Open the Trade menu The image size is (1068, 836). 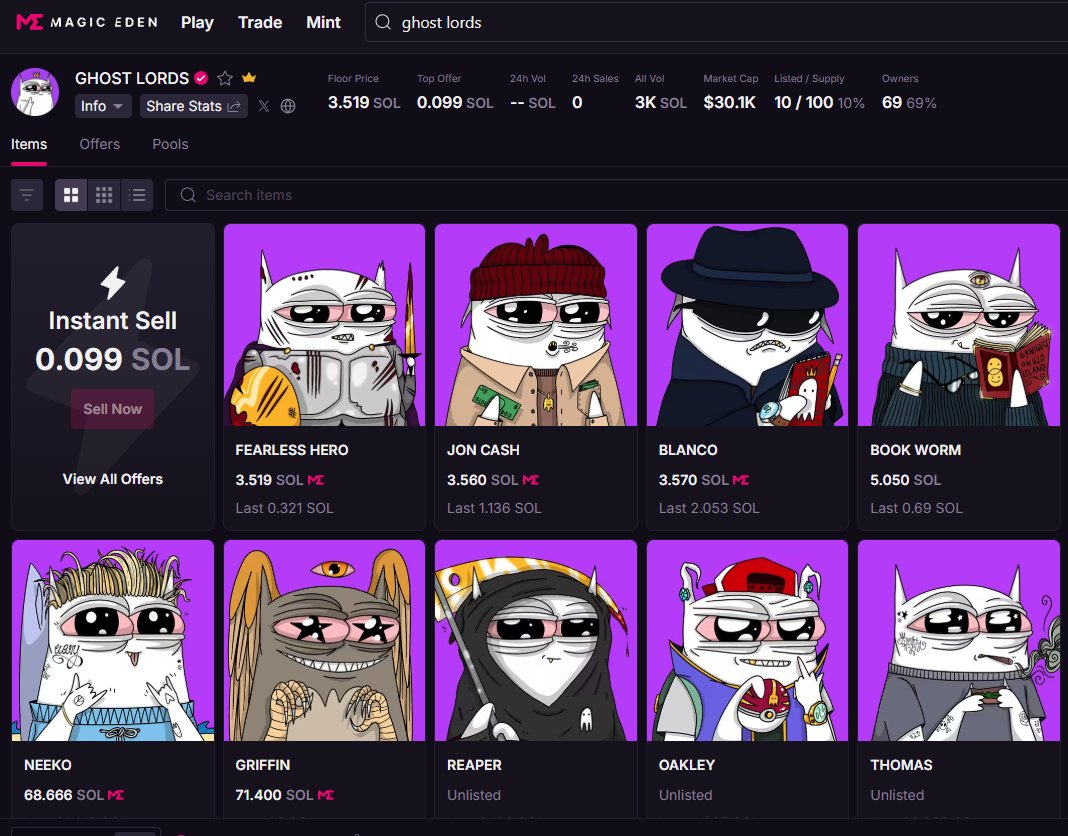pos(260,22)
